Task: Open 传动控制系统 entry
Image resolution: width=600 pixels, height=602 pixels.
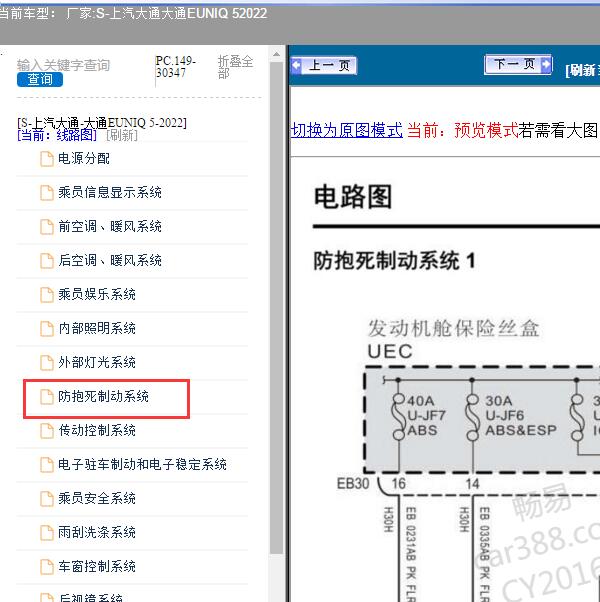Action: 97,430
